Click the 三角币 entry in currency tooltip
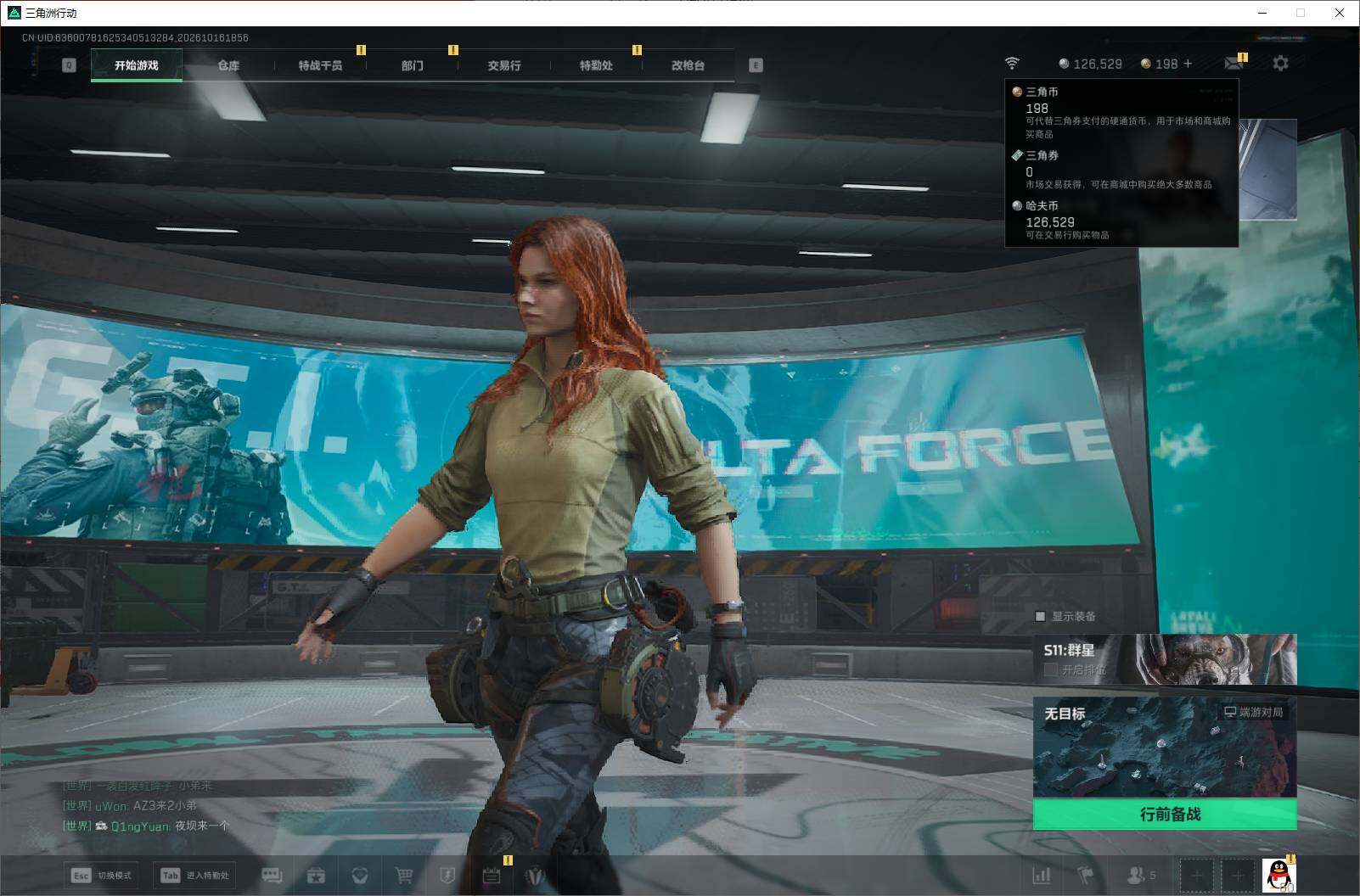This screenshot has width=1360, height=896. click(1121, 112)
